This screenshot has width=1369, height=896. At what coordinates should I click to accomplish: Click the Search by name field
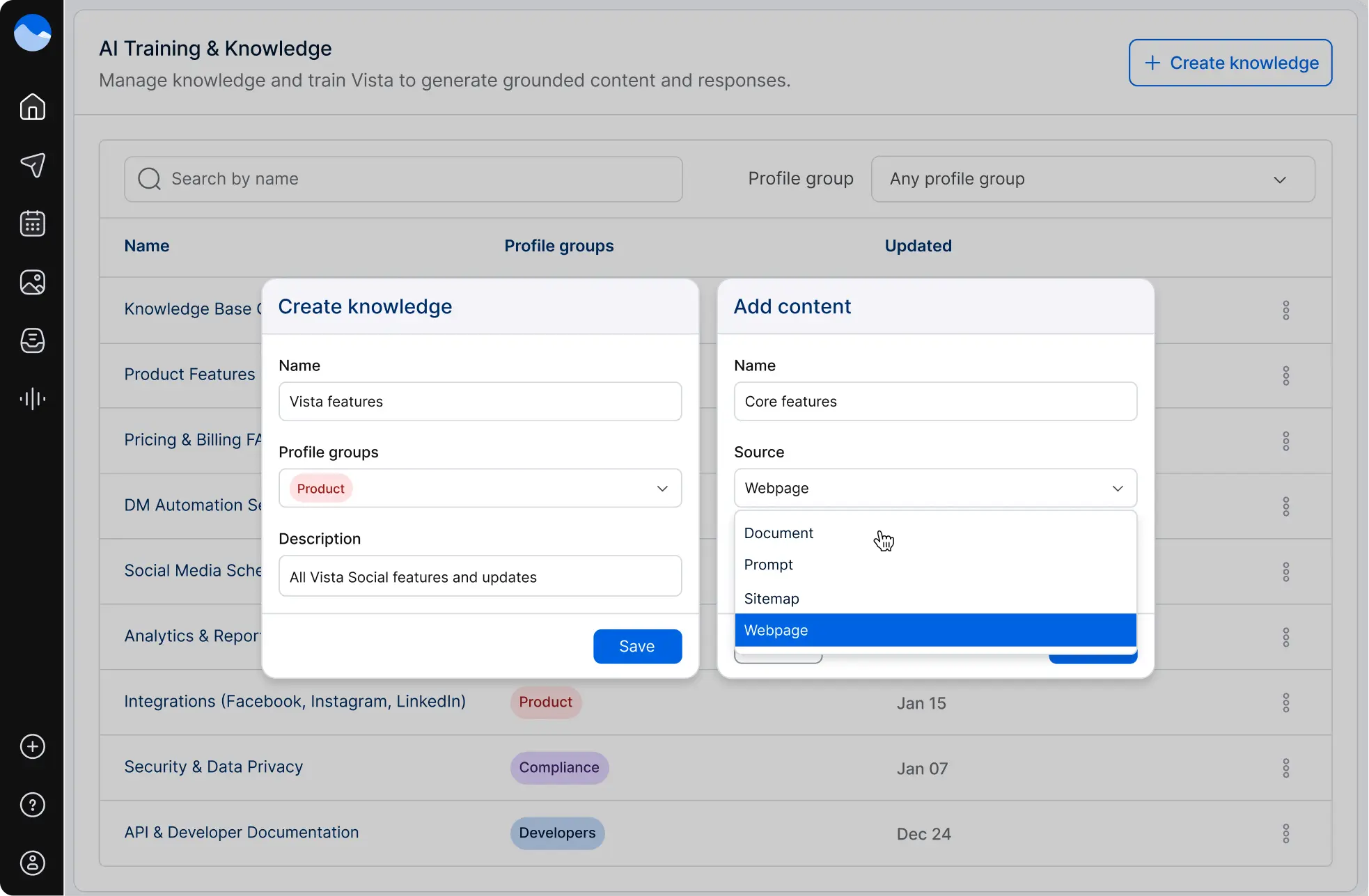pos(404,179)
